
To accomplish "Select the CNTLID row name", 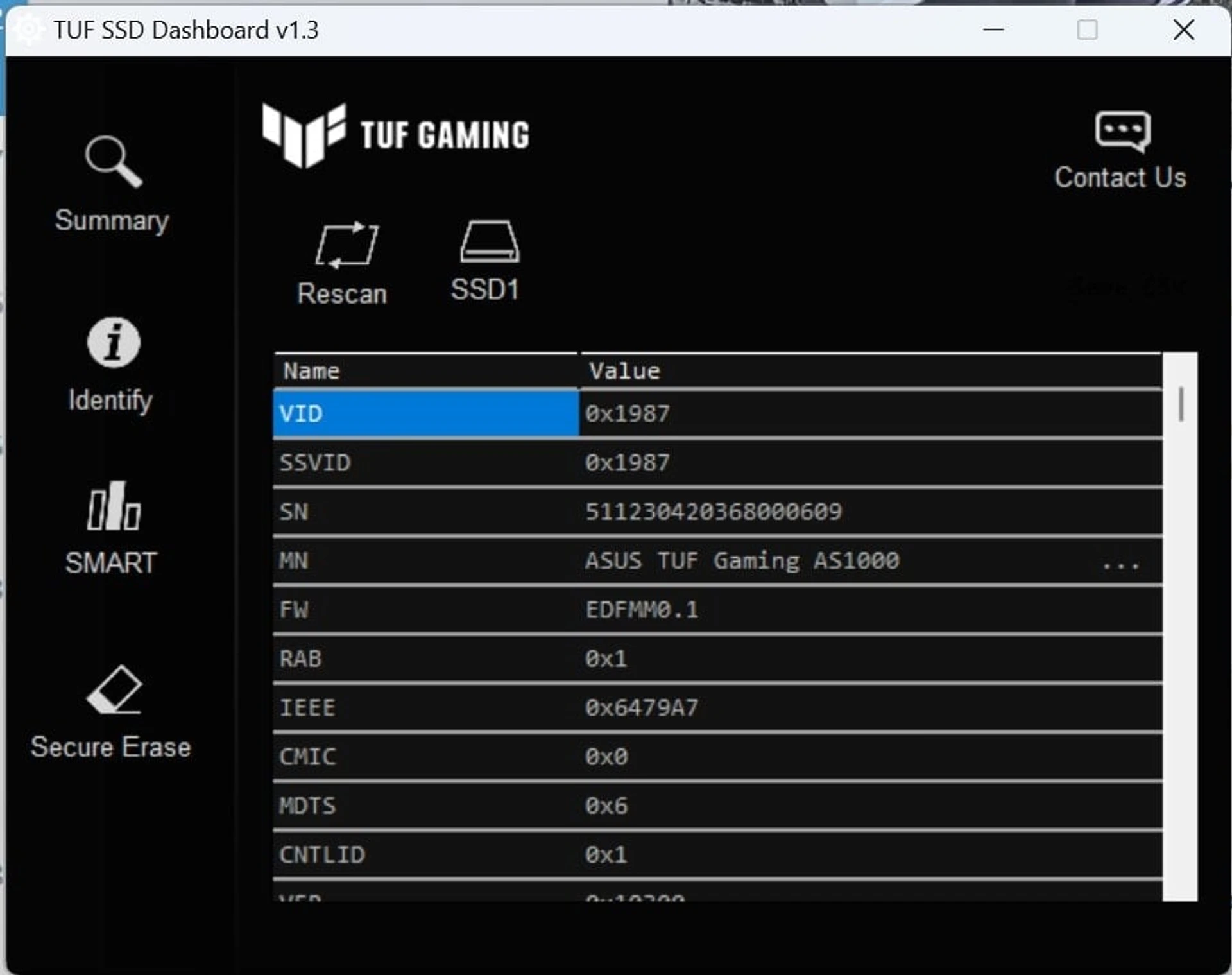I will click(x=321, y=855).
